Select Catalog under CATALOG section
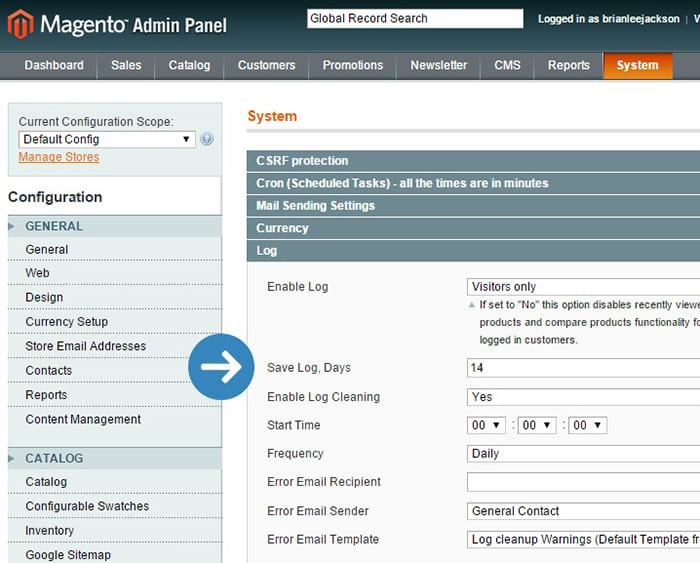Screen dimensions: 700x563 pyautogui.click(x=115, y=482)
